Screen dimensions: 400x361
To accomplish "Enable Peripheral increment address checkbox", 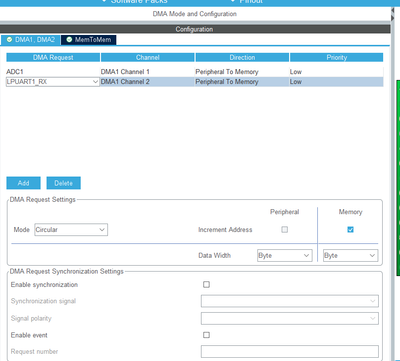I will click(x=284, y=230).
